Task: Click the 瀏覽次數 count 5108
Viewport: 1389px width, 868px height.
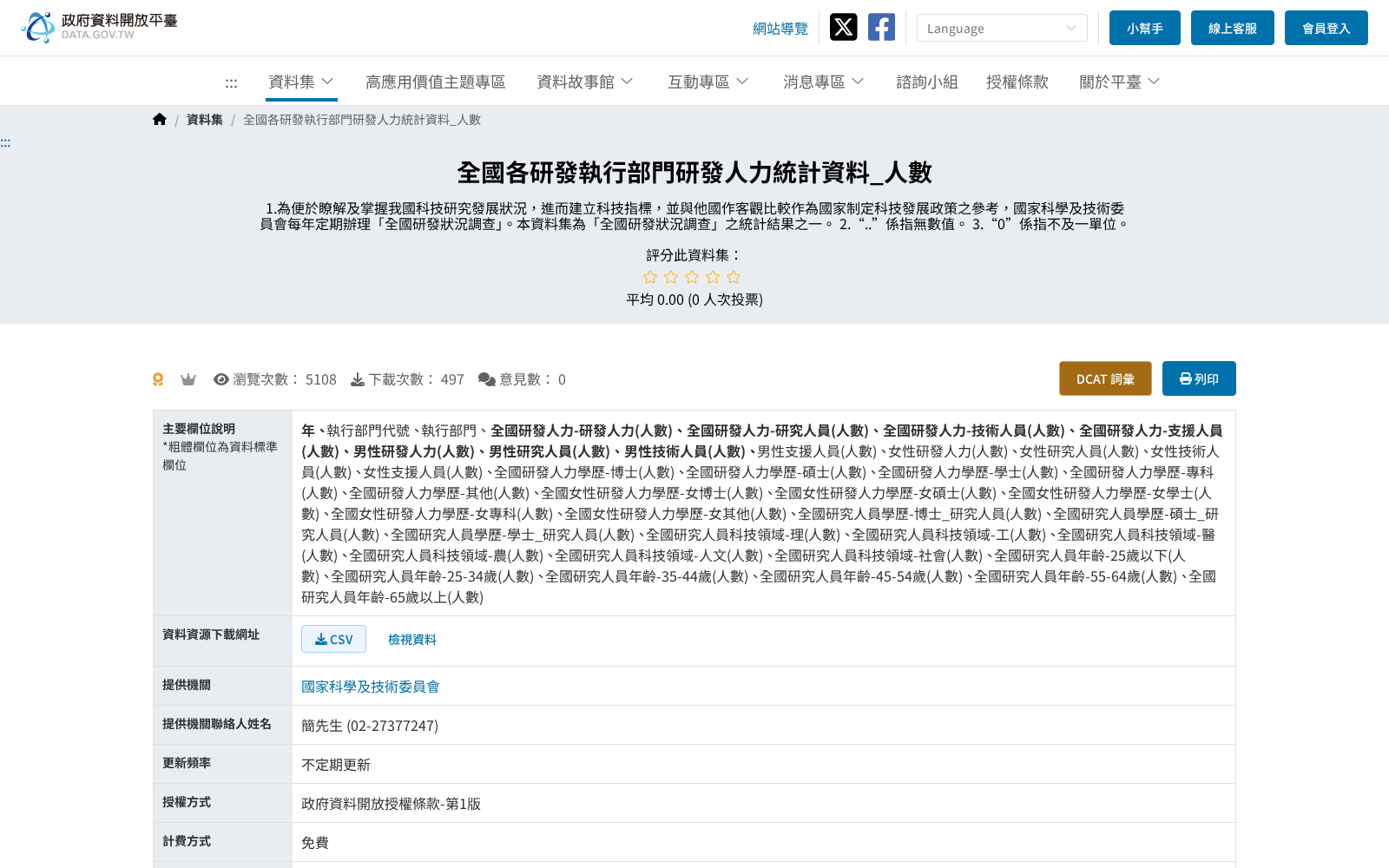Action: pyautogui.click(x=321, y=379)
